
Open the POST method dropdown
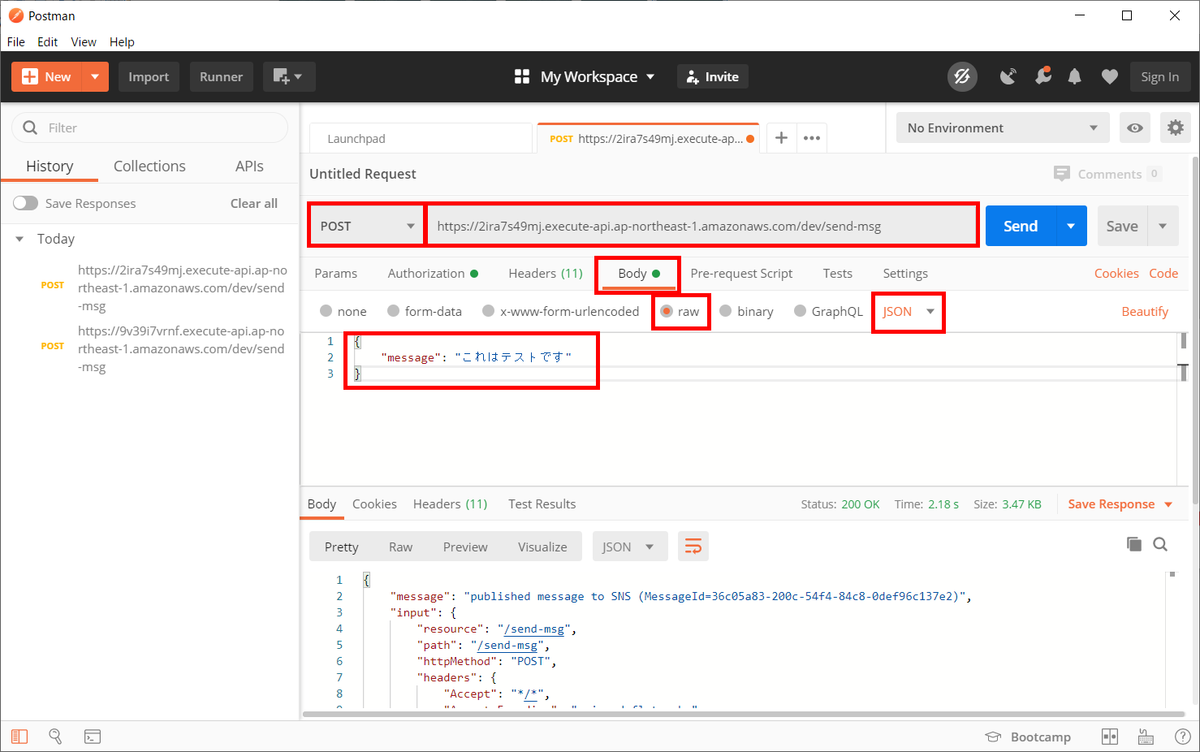[x=366, y=226]
